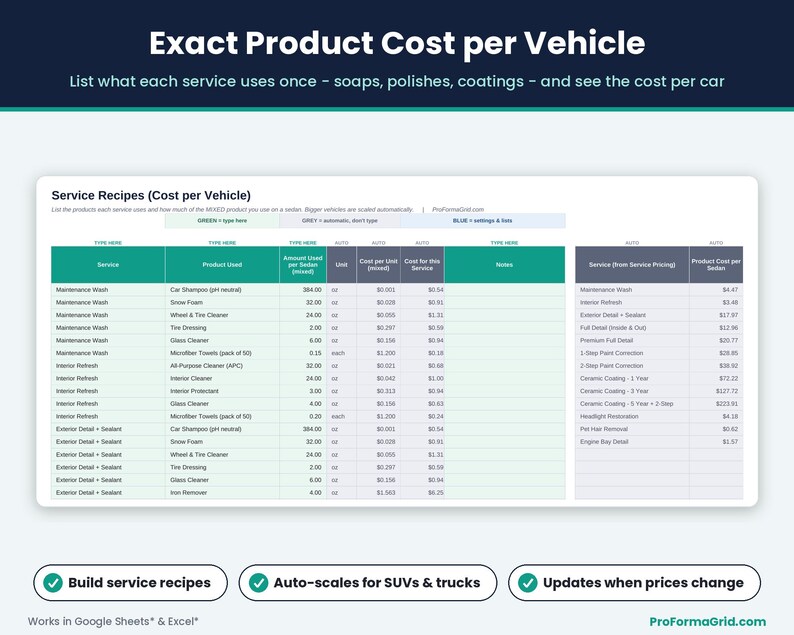794x635 pixels.
Task: Select the Unit column header
Action: pos(341,265)
